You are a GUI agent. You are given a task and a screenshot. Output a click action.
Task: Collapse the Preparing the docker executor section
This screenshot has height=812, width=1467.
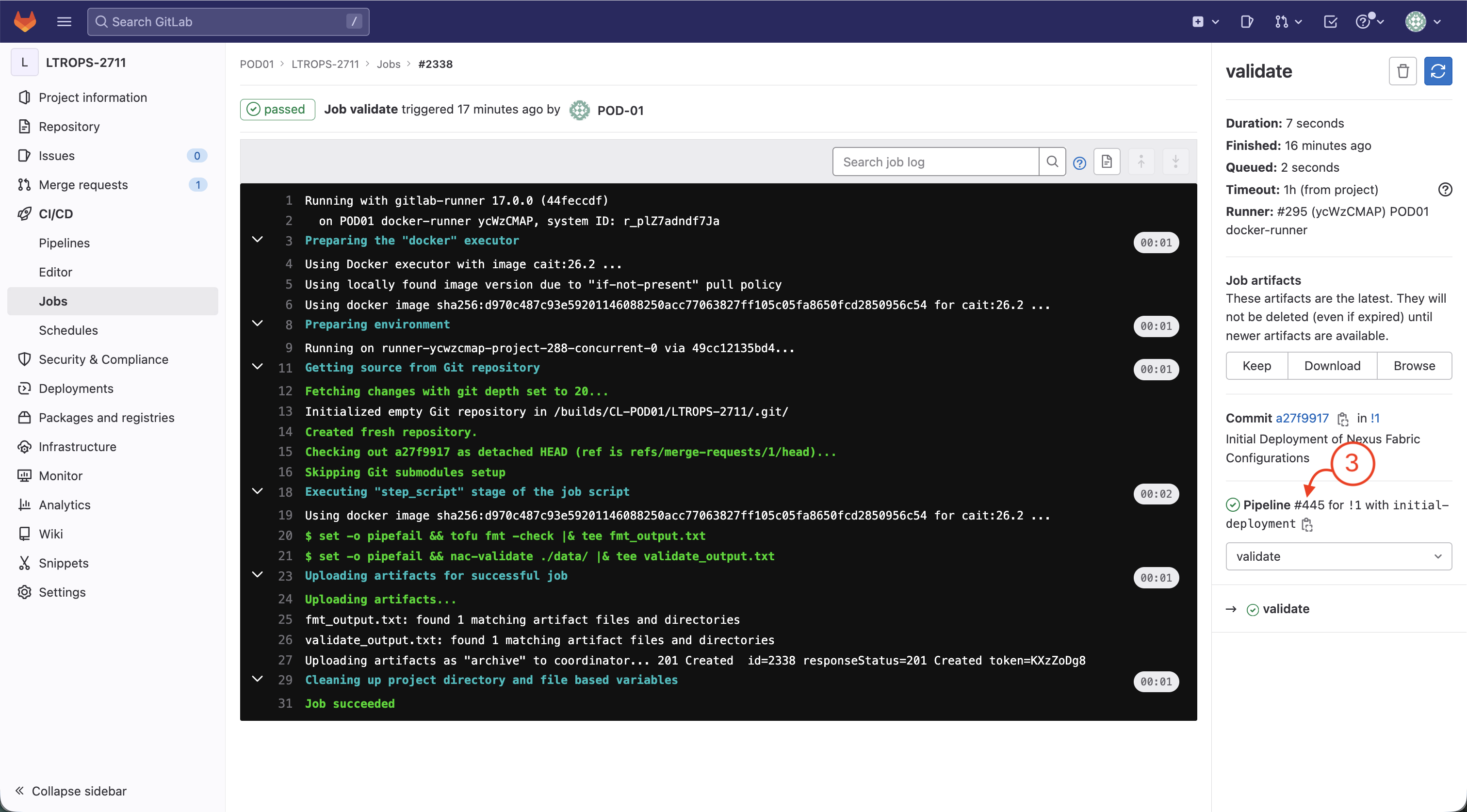coord(258,240)
